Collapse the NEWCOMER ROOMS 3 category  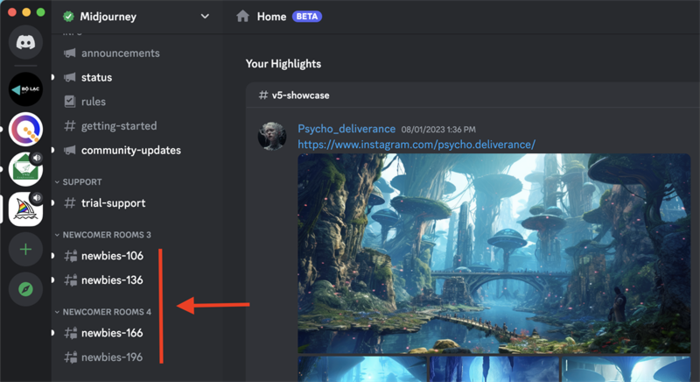coord(103,235)
